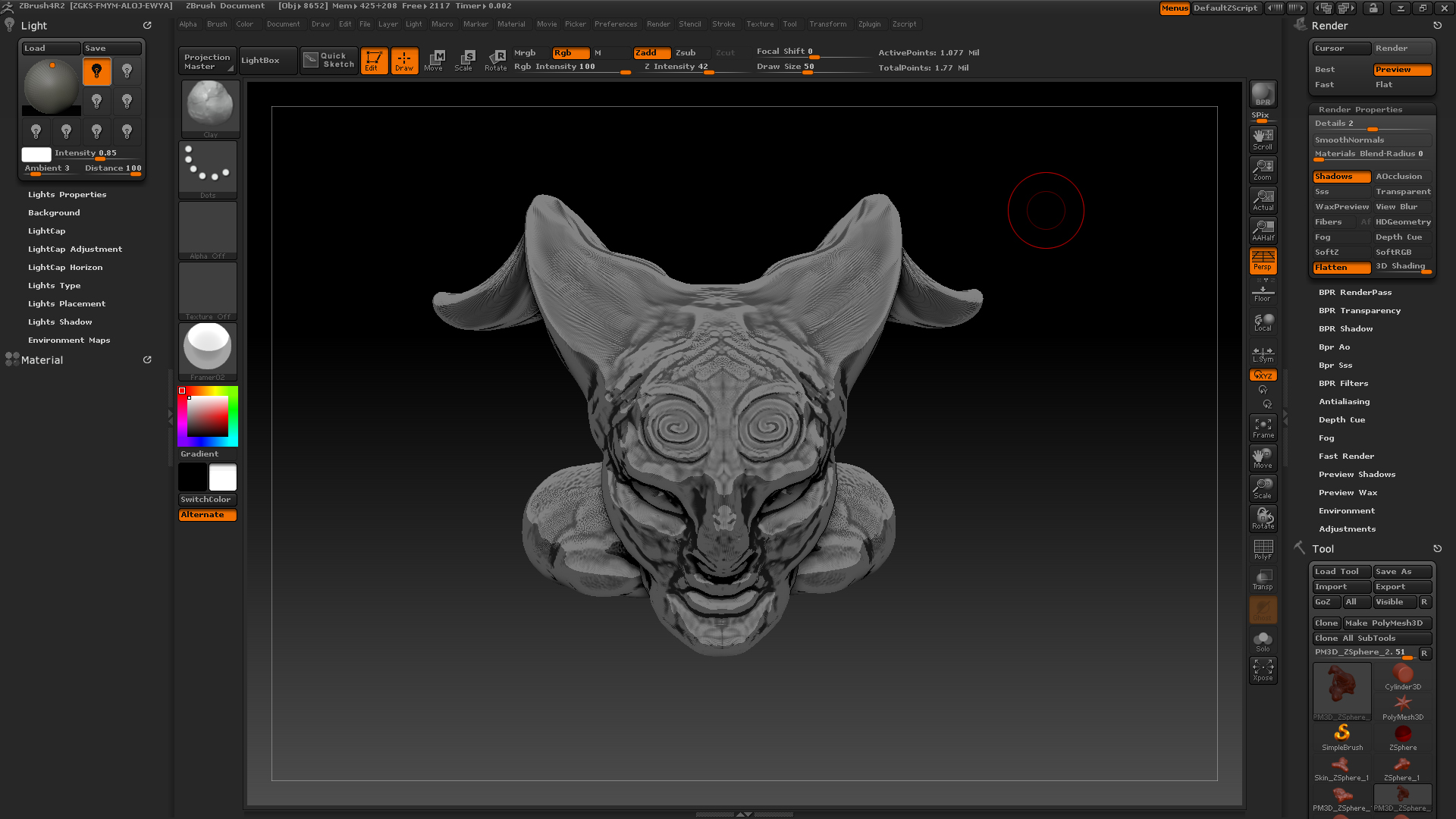Toggle Persp perspective mode
Screen dimensions: 1456x819
click(x=1263, y=260)
